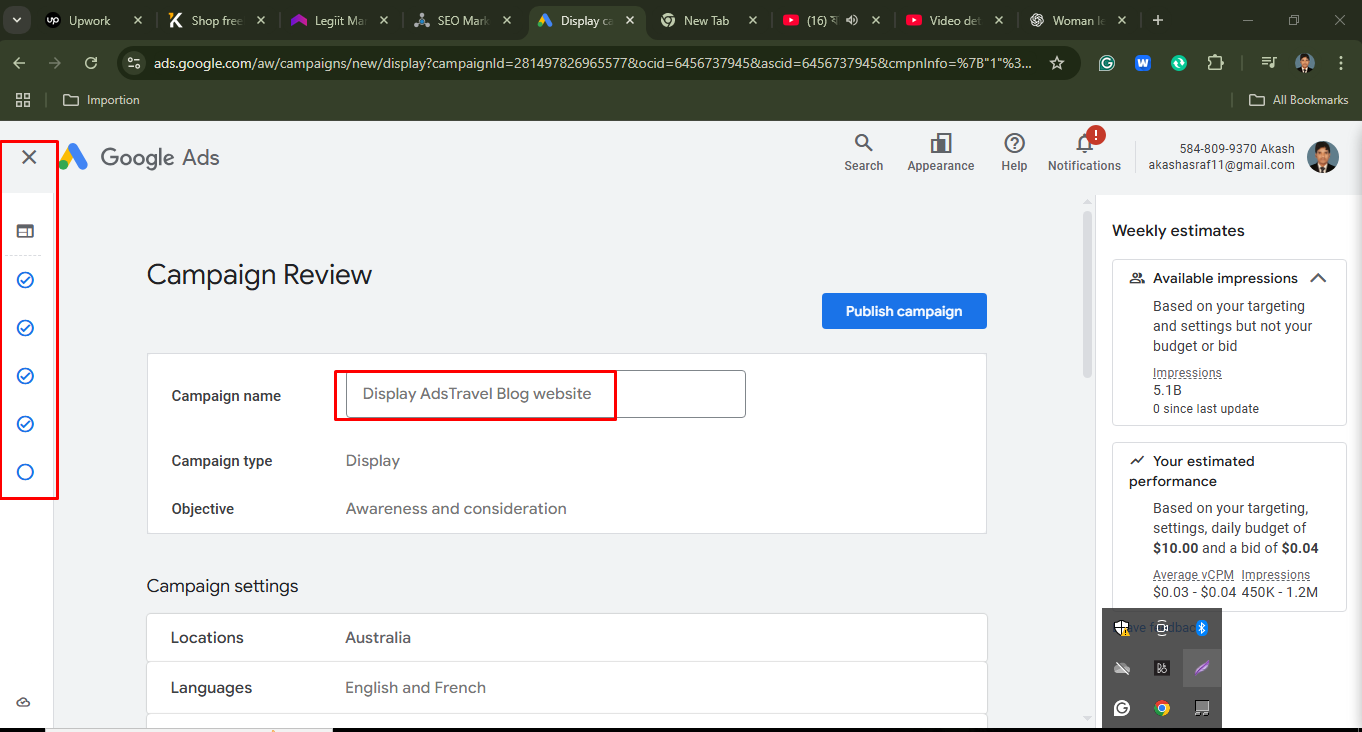The height and width of the screenshot is (732, 1362).
Task: Click the Google Ads logo
Action: pyautogui.click(x=140, y=156)
